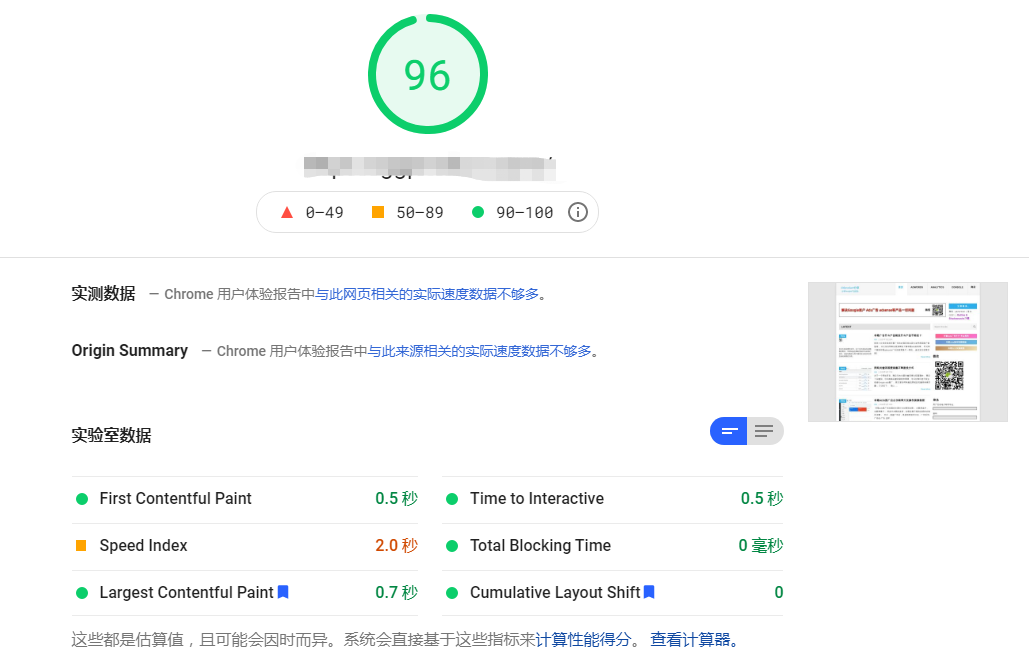This screenshot has height=661, width=1029.
Task: Click the bookmark icon beside Largest Contentful Paint
Action: point(283,592)
